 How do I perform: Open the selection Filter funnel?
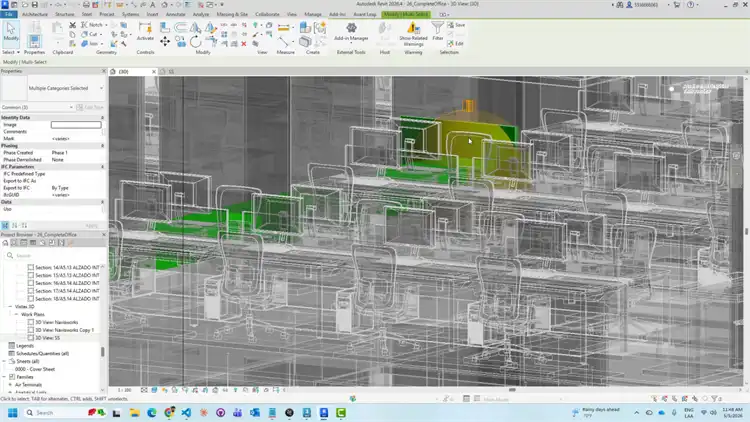coord(437,31)
